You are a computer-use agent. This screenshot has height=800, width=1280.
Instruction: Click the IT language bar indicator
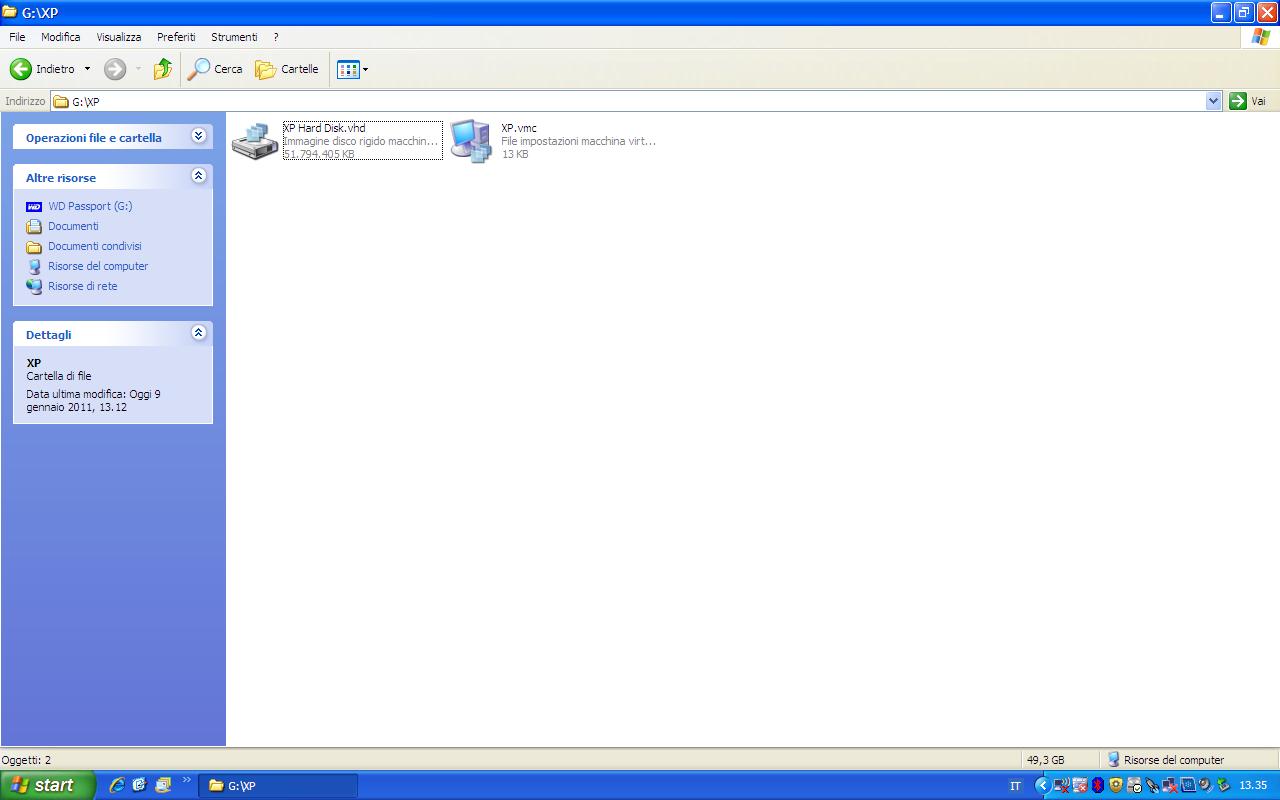[1015, 786]
